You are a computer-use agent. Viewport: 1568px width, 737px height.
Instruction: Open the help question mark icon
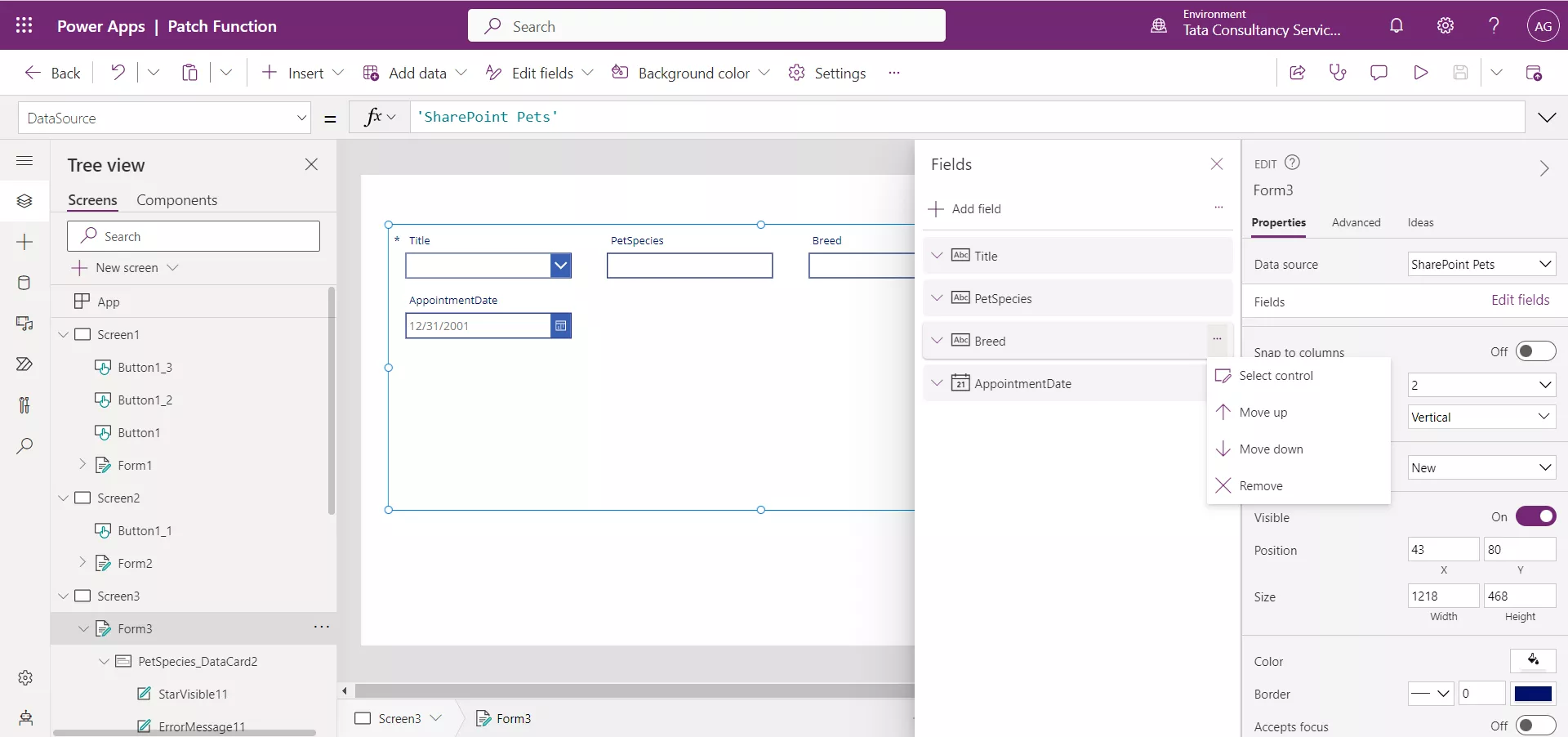pos(1494,25)
